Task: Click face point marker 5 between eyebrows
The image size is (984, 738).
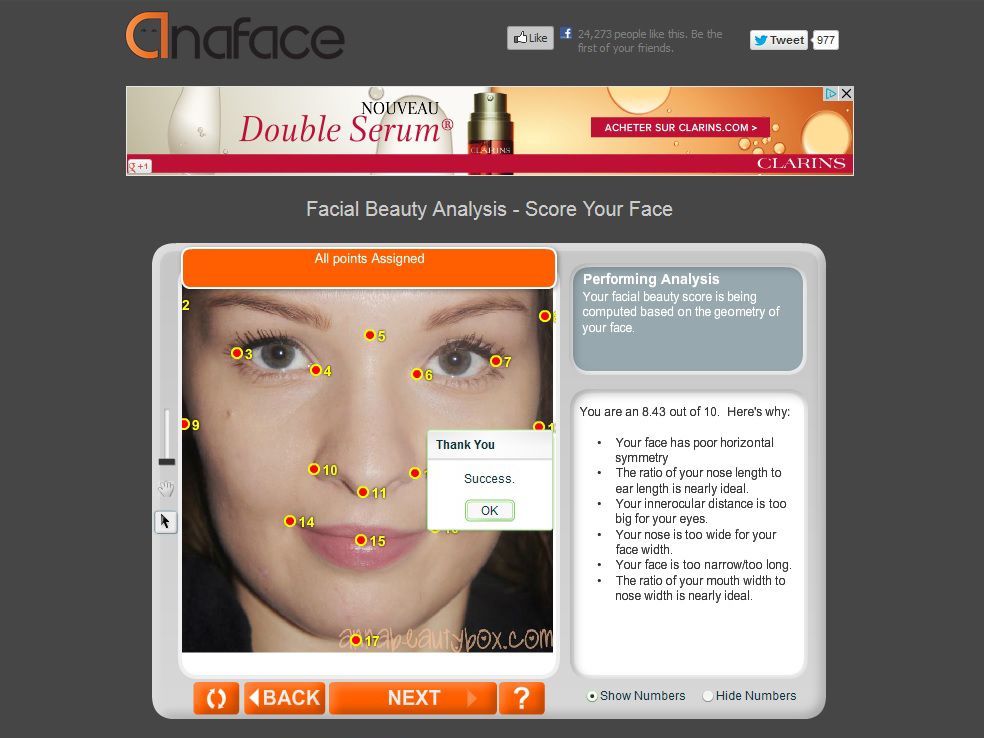Action: click(370, 335)
